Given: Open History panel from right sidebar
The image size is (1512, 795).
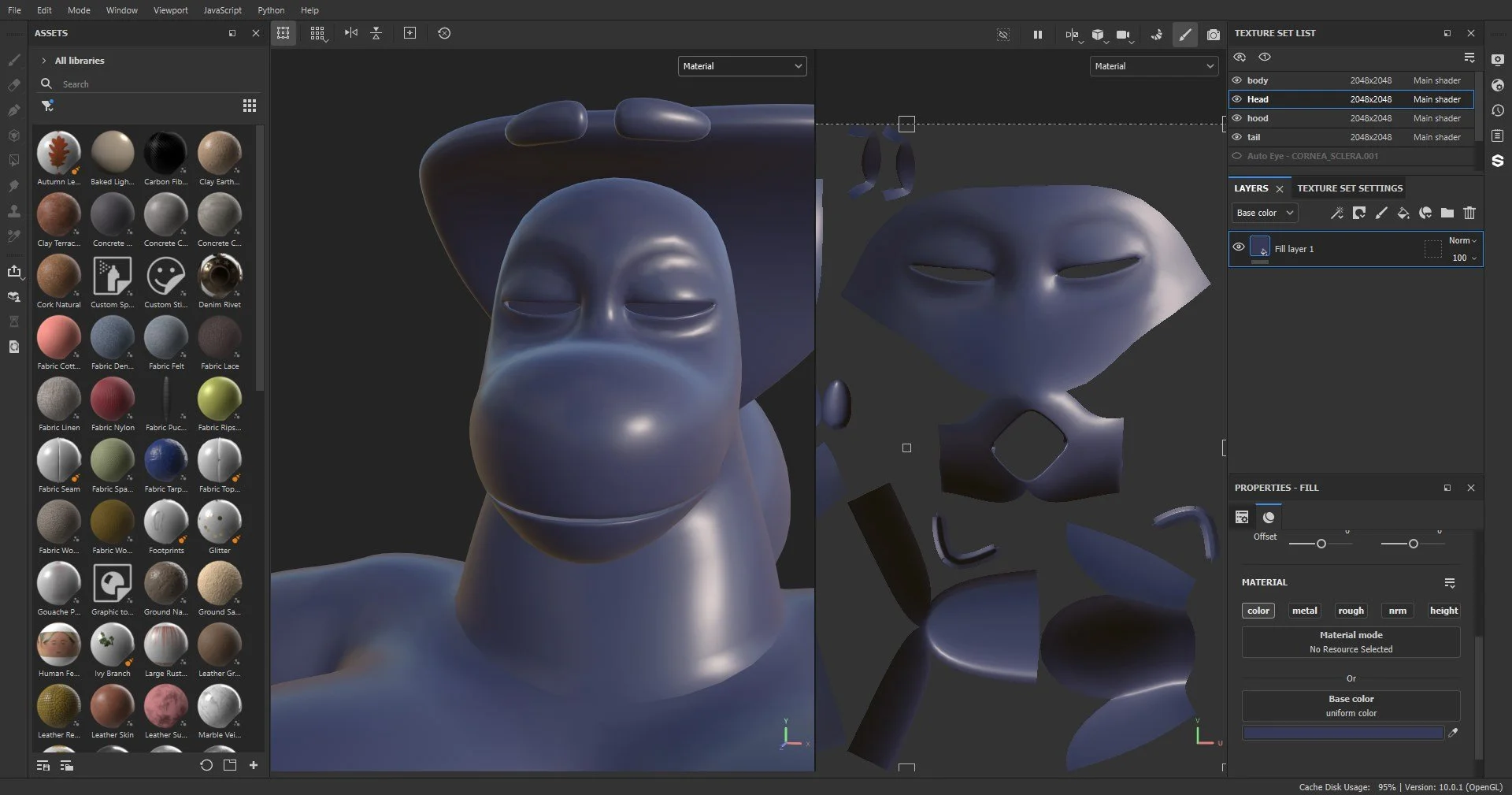Looking at the screenshot, I should click(1498, 110).
